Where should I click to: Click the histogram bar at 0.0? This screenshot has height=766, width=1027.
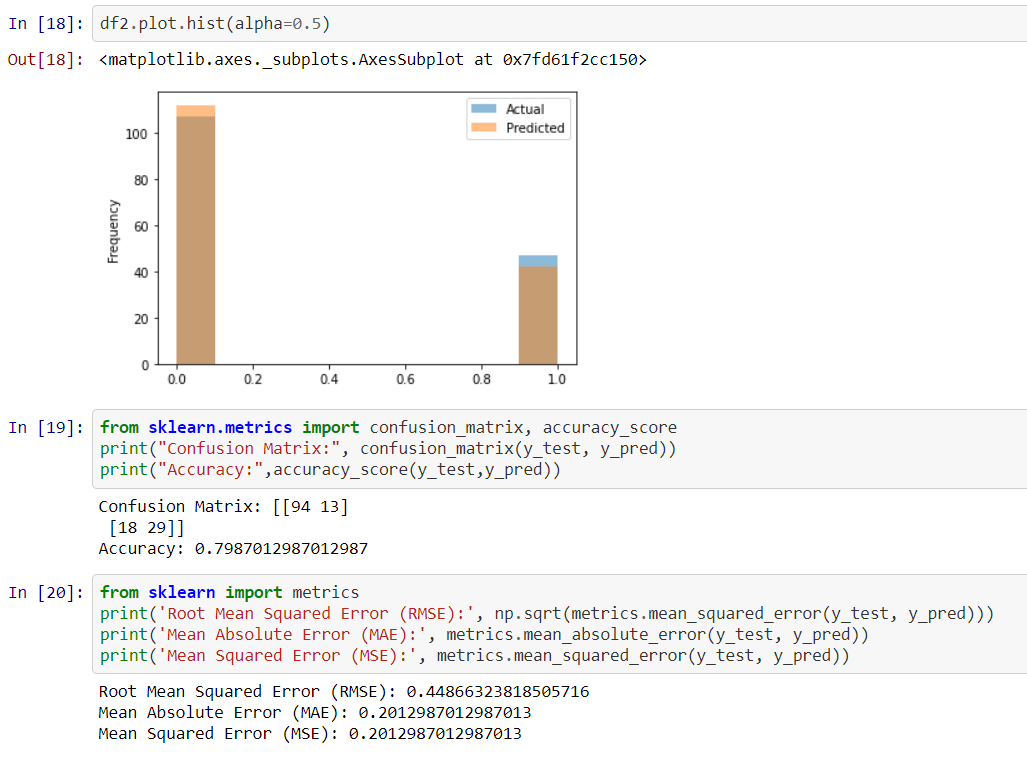[x=196, y=235]
